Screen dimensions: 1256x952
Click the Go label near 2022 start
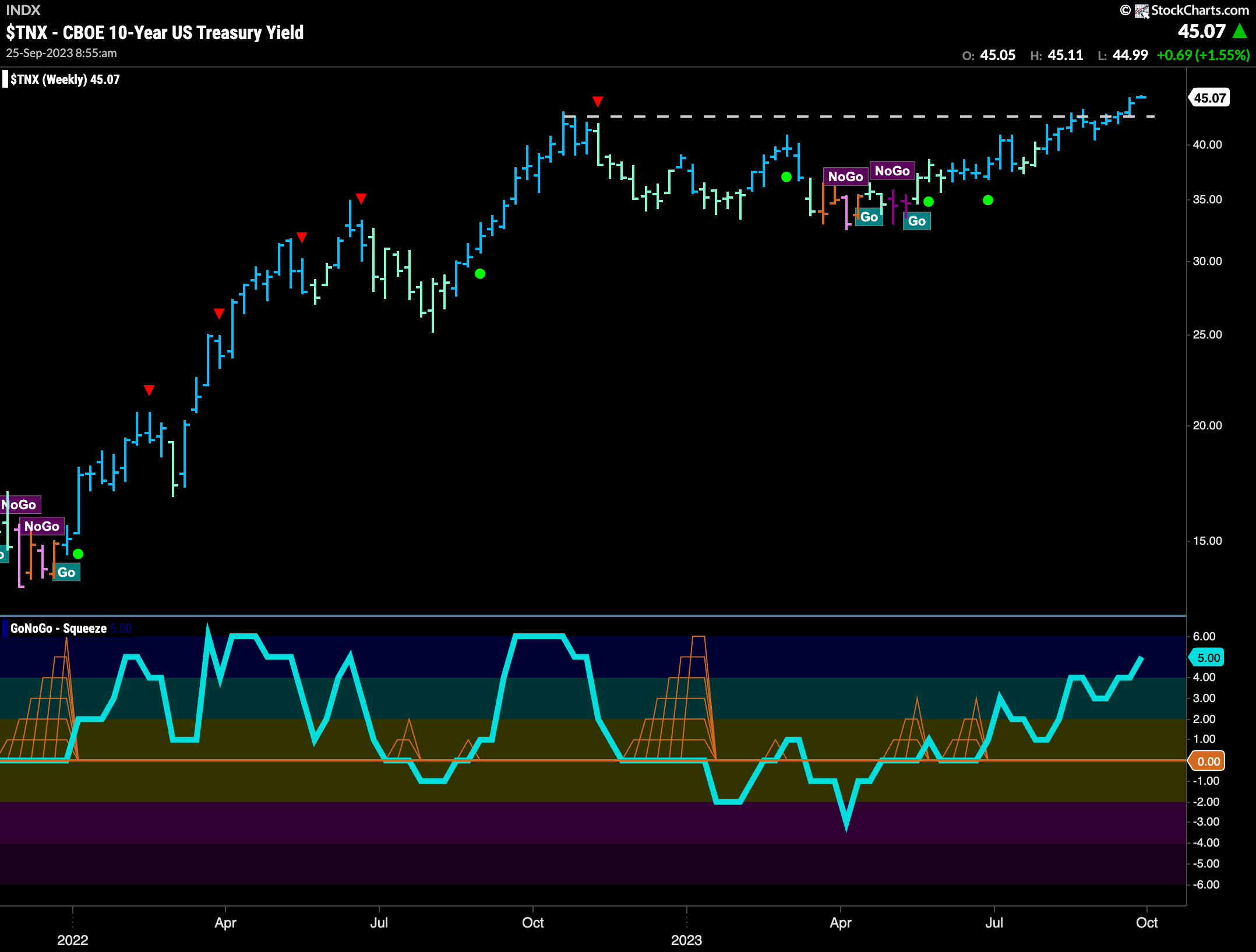pyautogui.click(x=66, y=572)
